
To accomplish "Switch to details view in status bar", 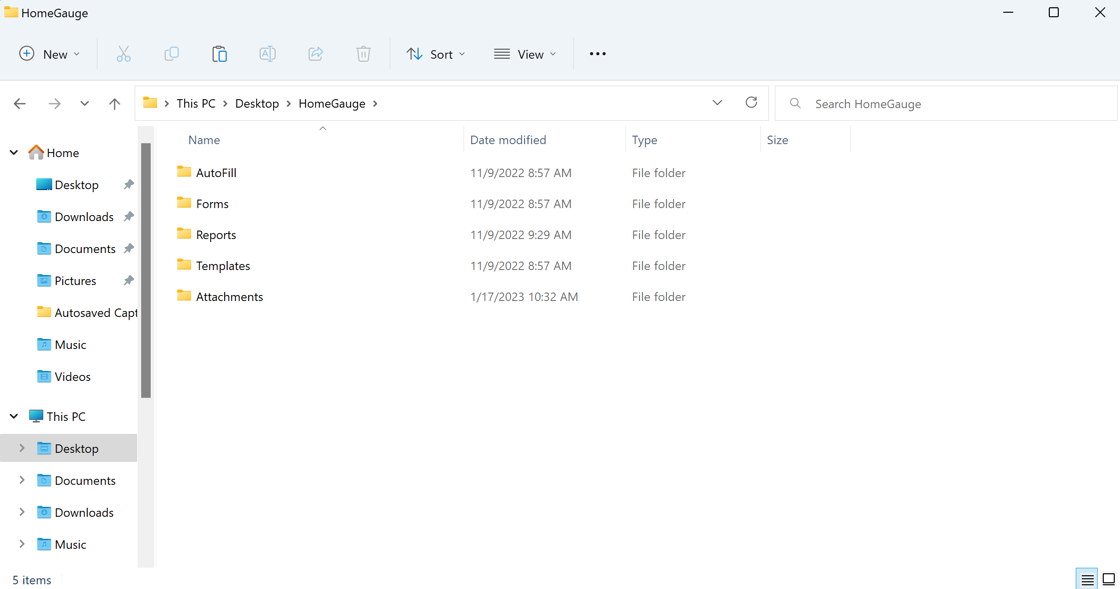I will point(1087,580).
